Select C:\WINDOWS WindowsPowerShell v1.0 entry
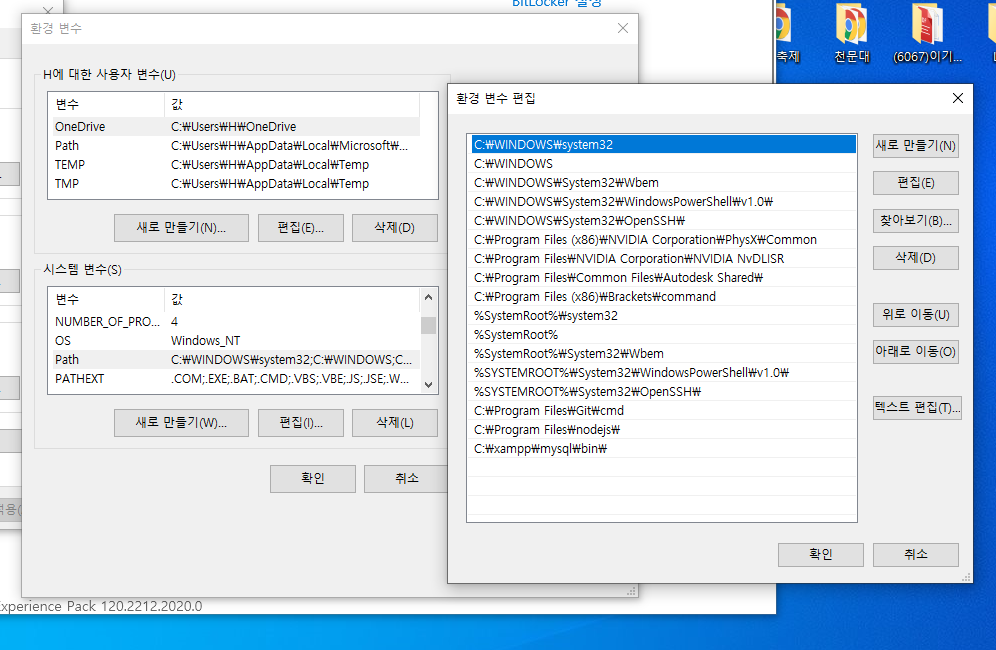The image size is (996, 650). [663, 201]
